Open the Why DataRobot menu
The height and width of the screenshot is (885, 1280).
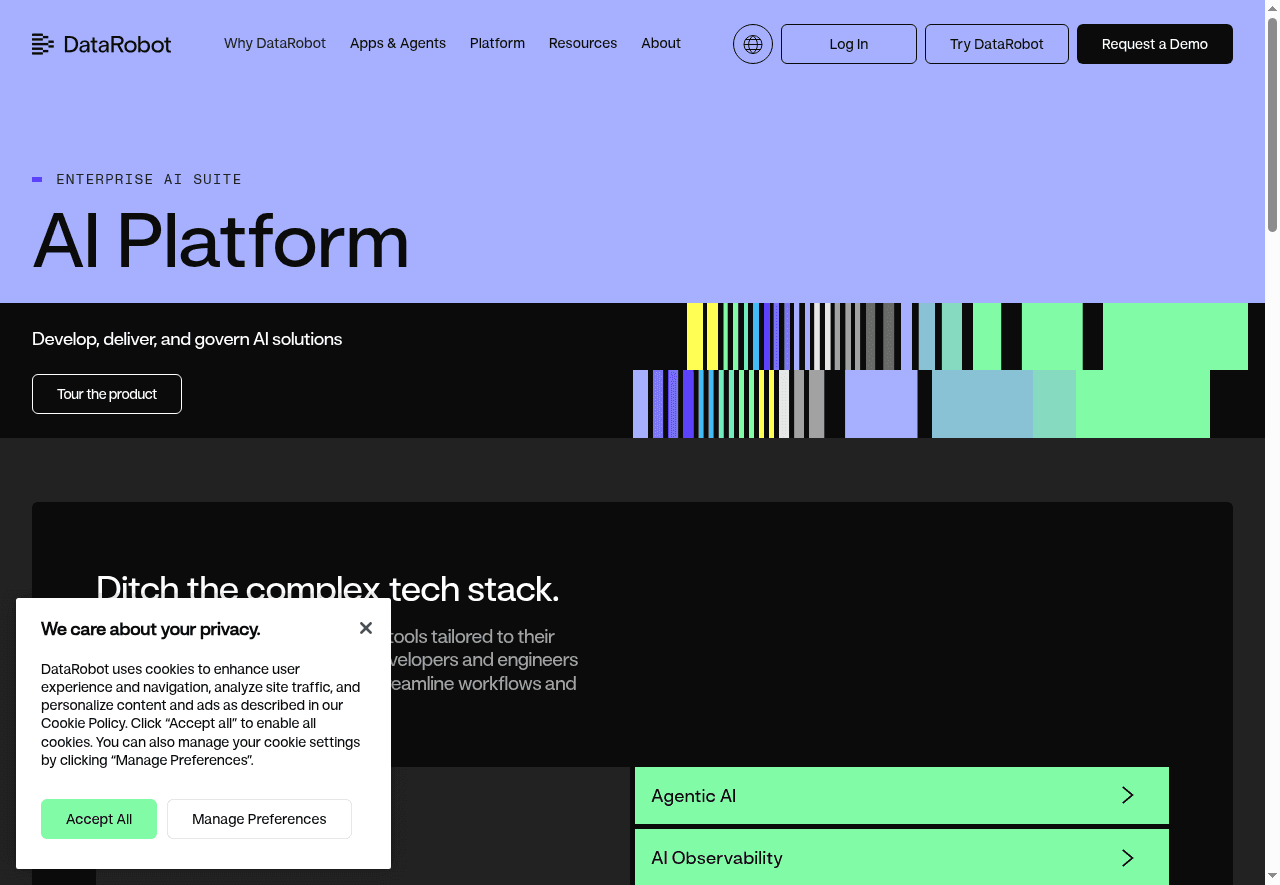[274, 43]
